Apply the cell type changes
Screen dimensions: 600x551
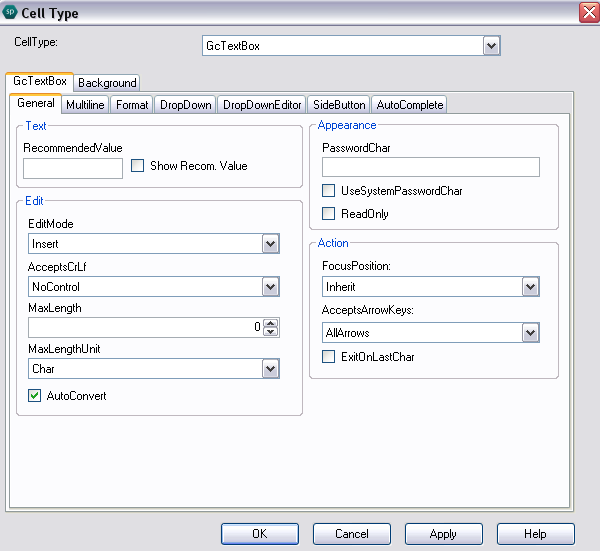tap(443, 534)
